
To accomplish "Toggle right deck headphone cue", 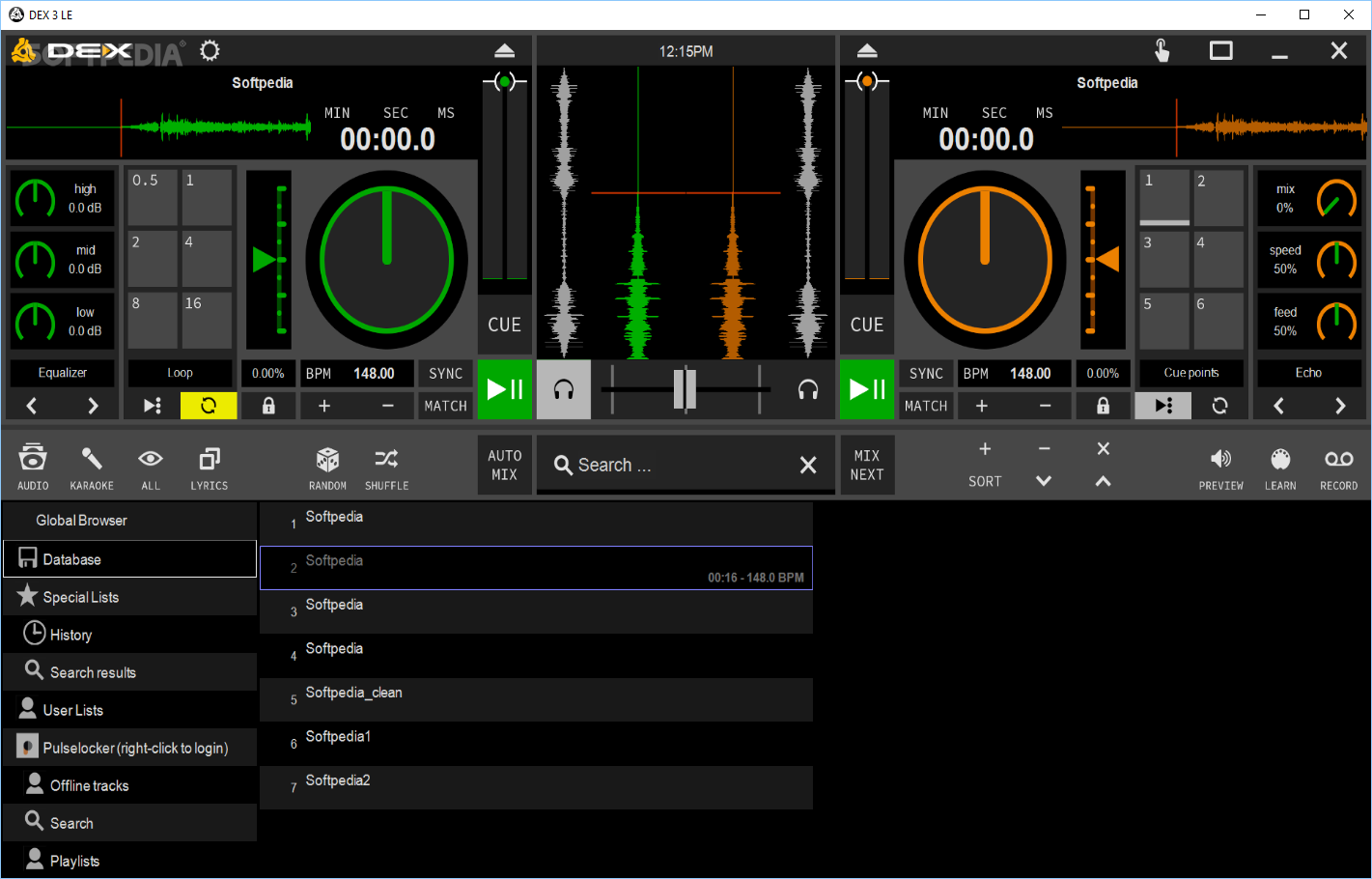I will (x=808, y=389).
